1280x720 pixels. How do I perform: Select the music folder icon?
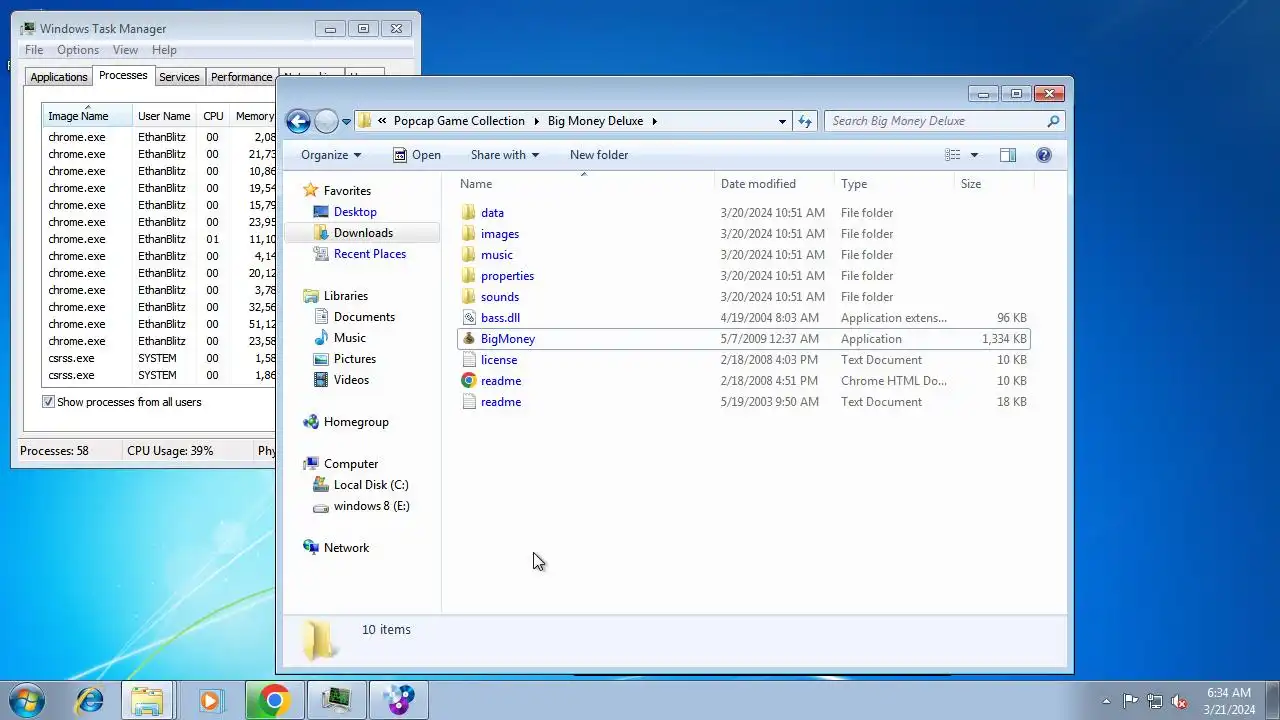pyautogui.click(x=469, y=255)
